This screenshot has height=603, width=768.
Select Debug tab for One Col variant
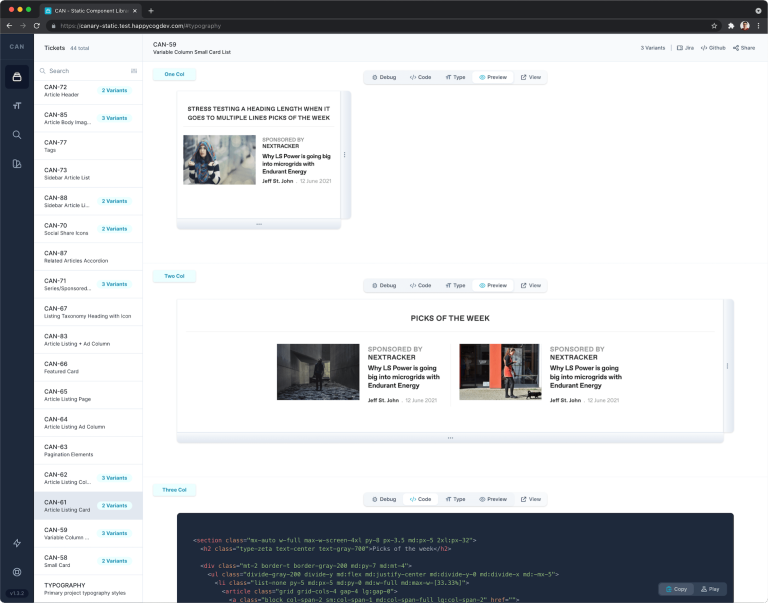[384, 77]
